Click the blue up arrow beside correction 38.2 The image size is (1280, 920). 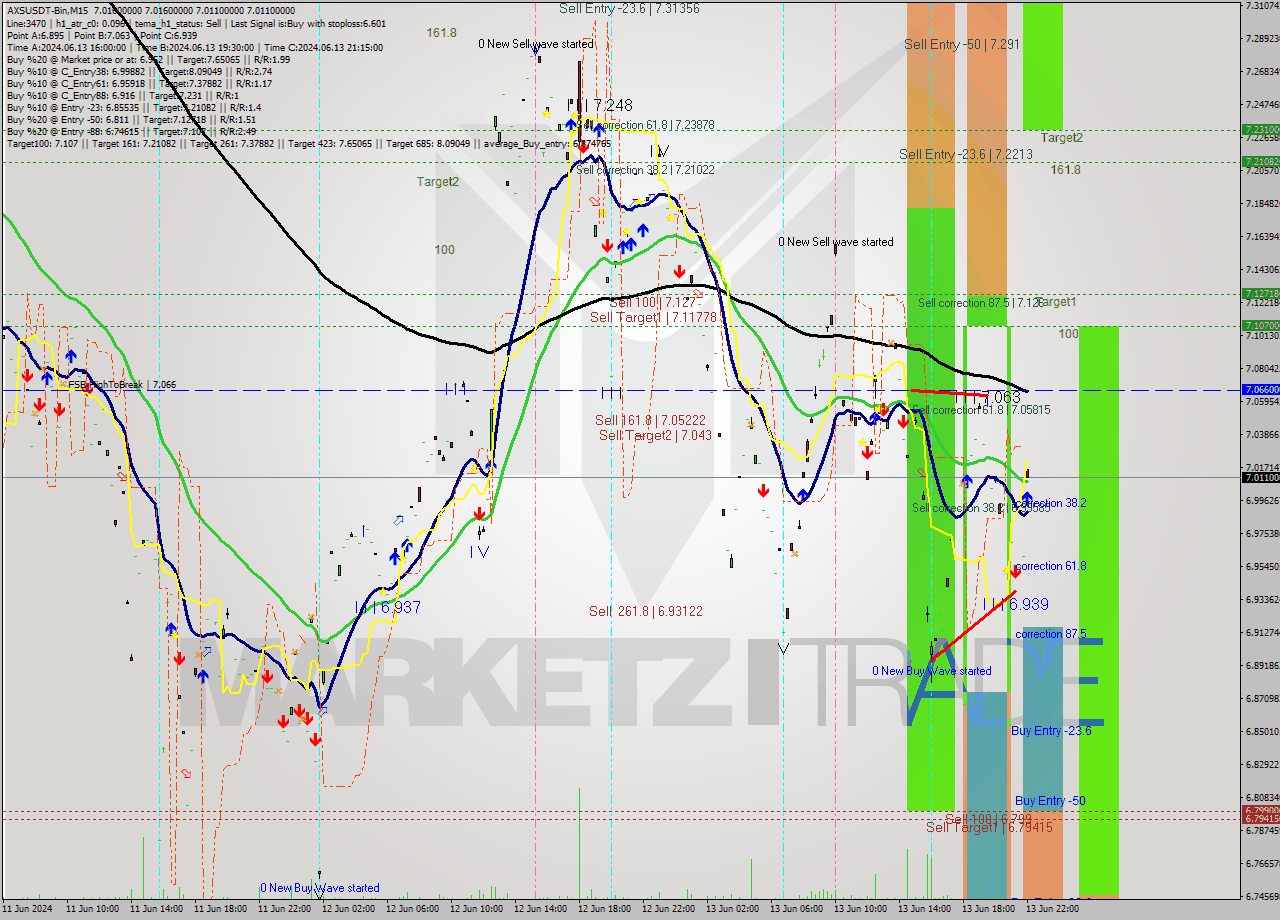click(1027, 498)
